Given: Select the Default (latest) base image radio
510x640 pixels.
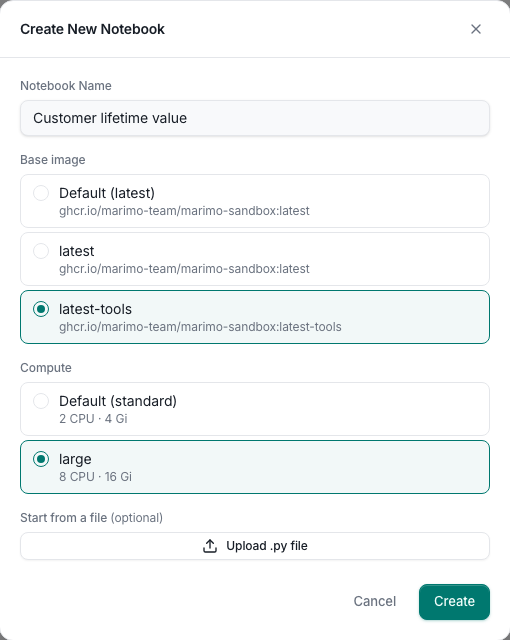Looking at the screenshot, I should coord(41,193).
